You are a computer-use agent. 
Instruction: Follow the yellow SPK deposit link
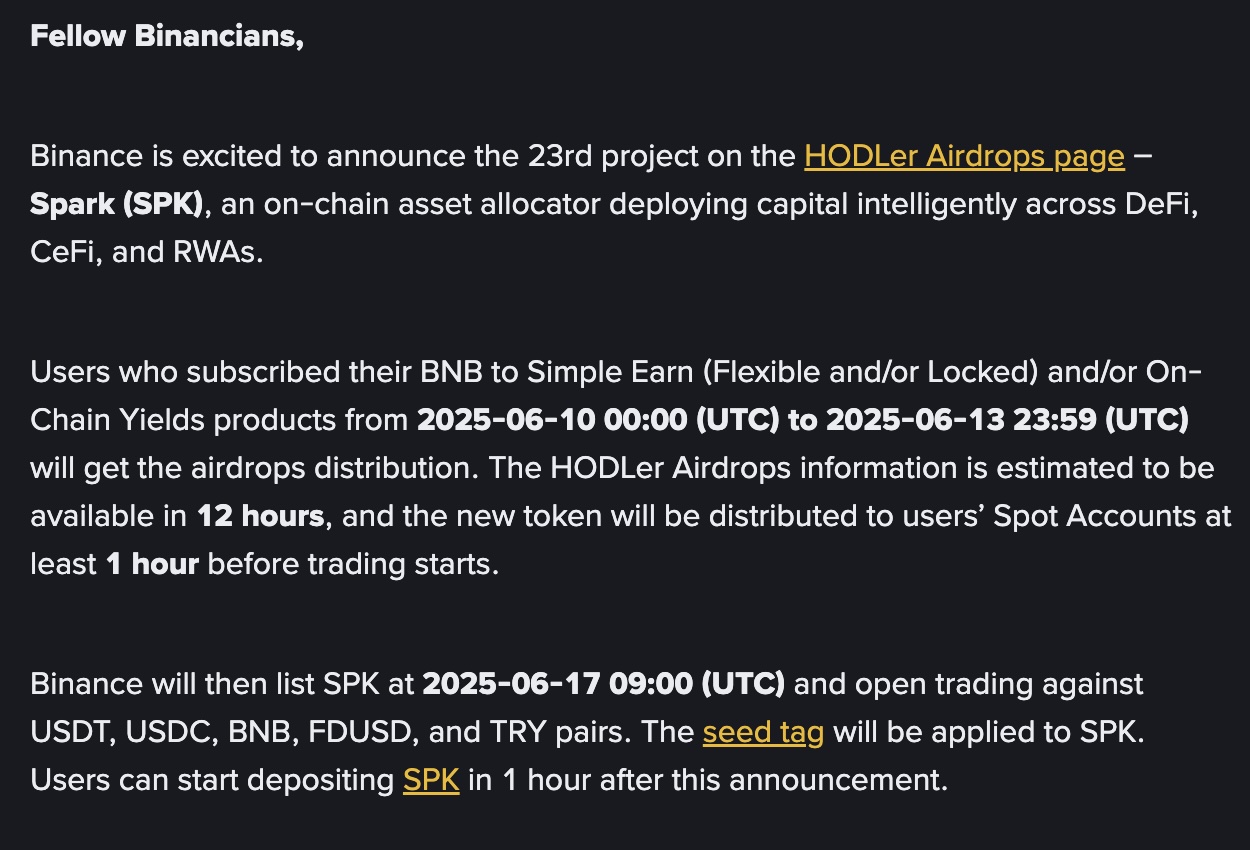click(431, 780)
